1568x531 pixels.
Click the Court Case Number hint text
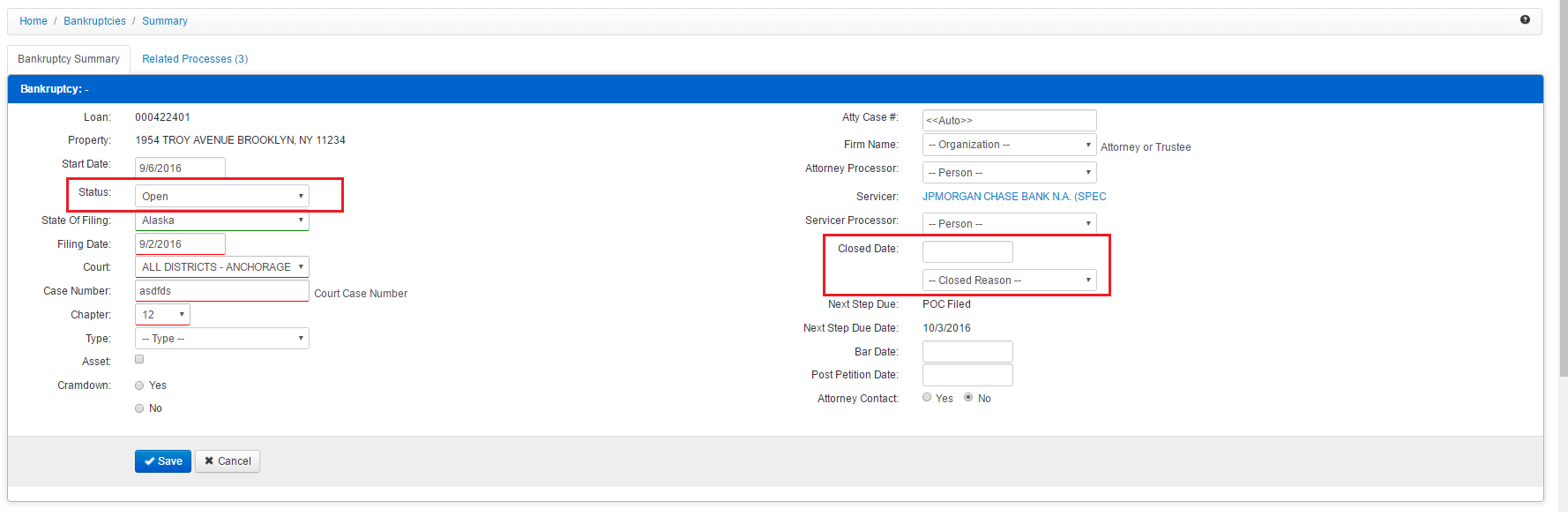pyautogui.click(x=361, y=294)
